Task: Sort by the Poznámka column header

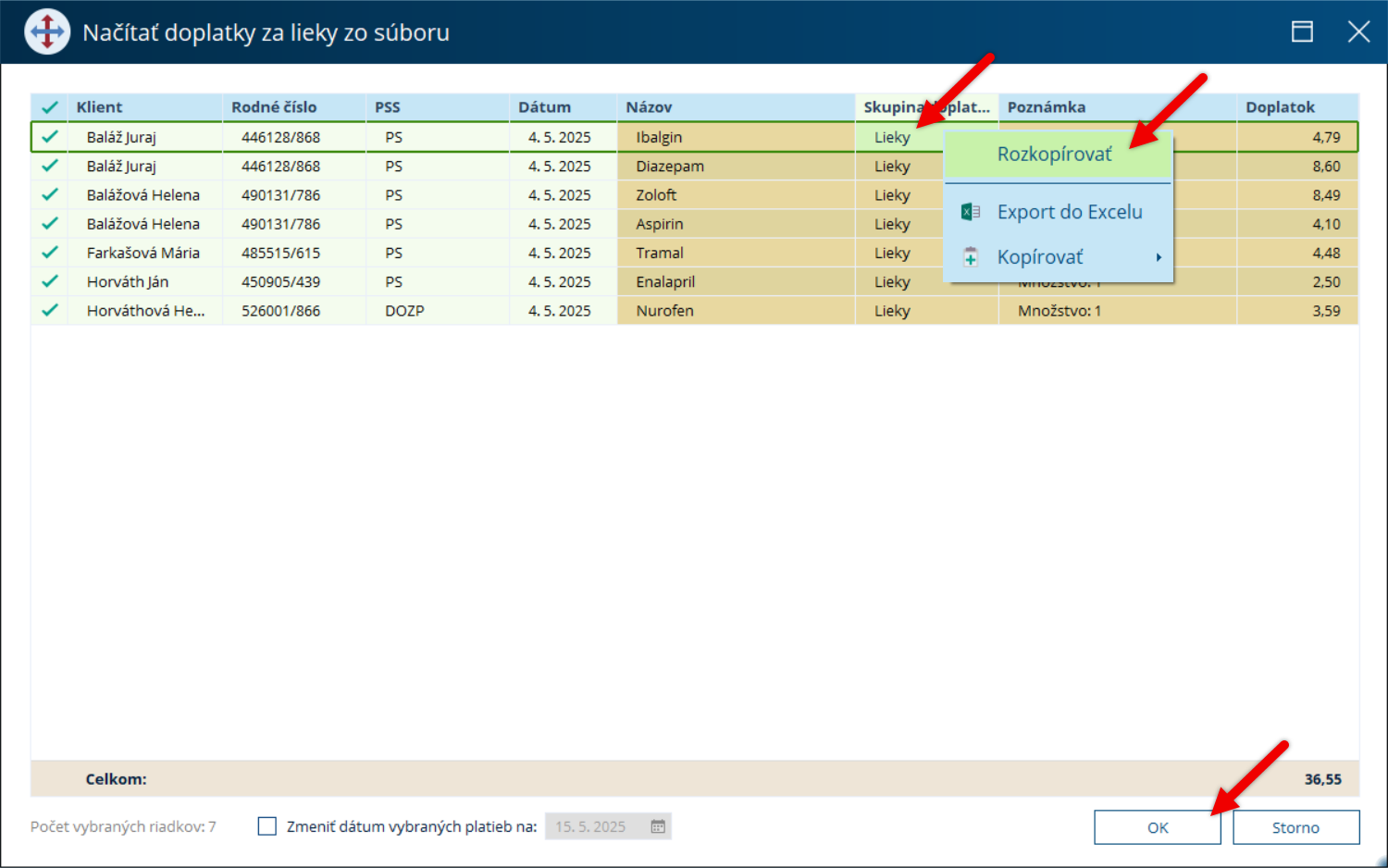Action: [x=1117, y=107]
